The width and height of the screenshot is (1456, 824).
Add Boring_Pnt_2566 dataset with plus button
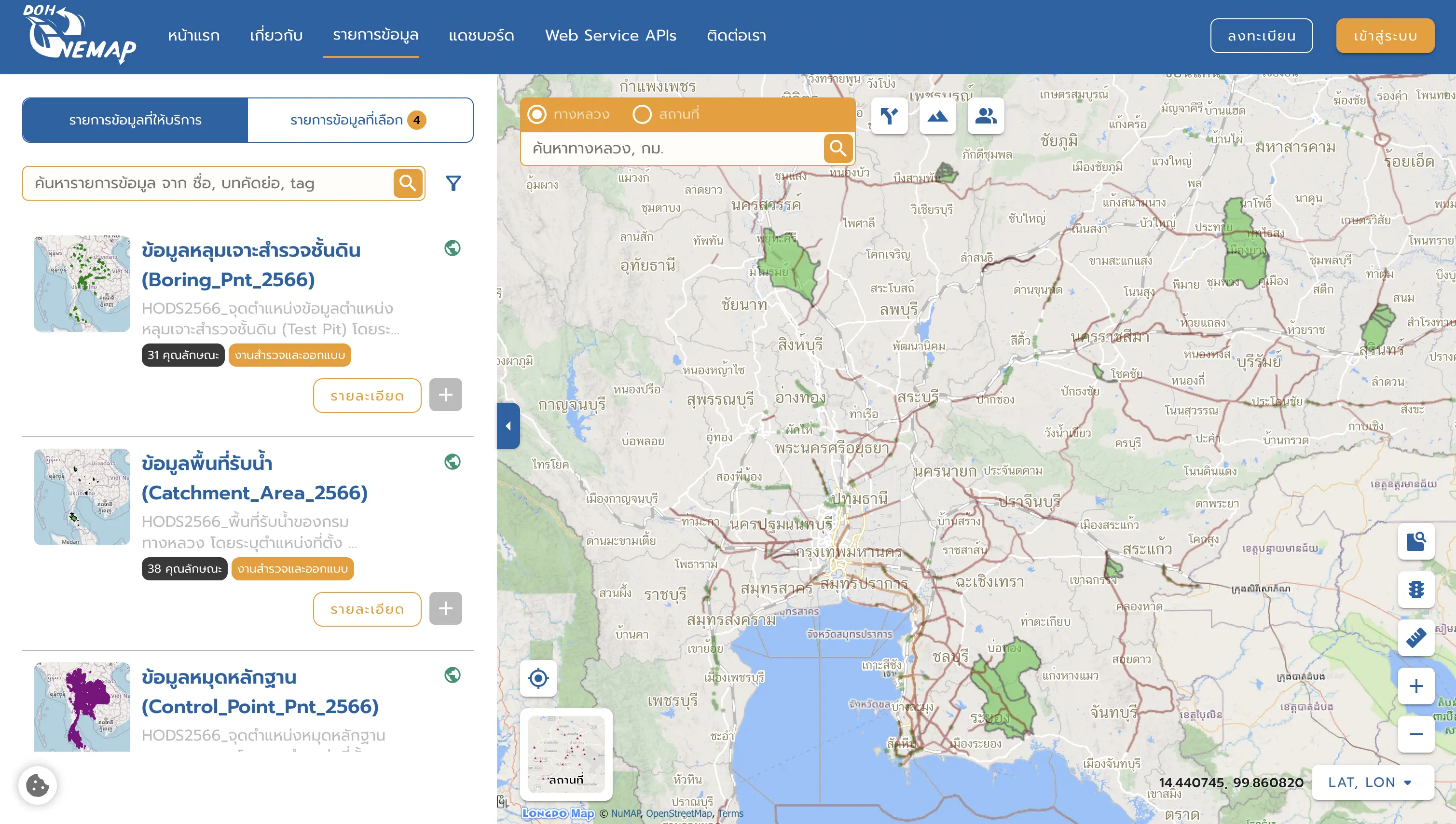coord(445,395)
